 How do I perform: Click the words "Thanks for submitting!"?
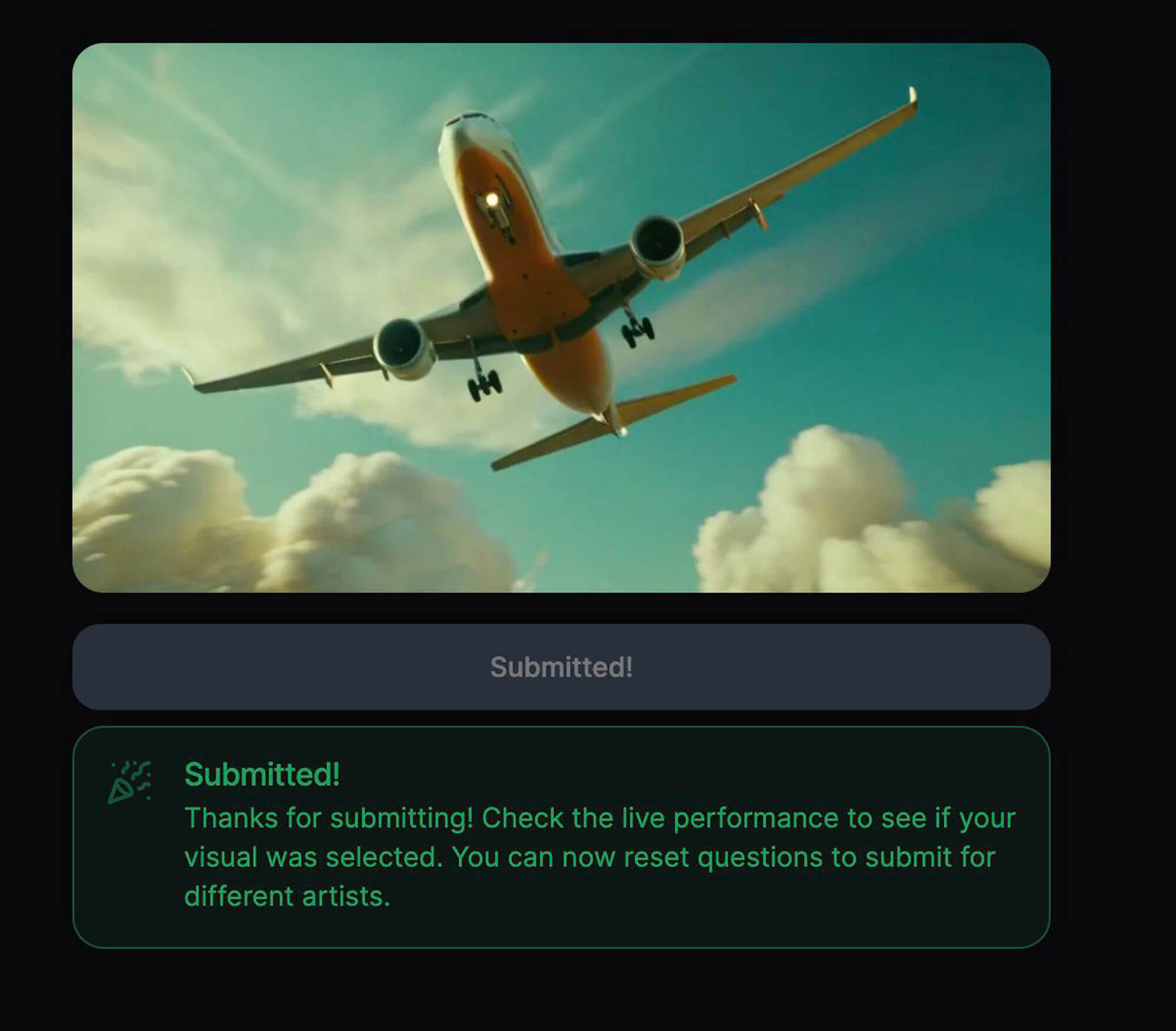[x=329, y=818]
